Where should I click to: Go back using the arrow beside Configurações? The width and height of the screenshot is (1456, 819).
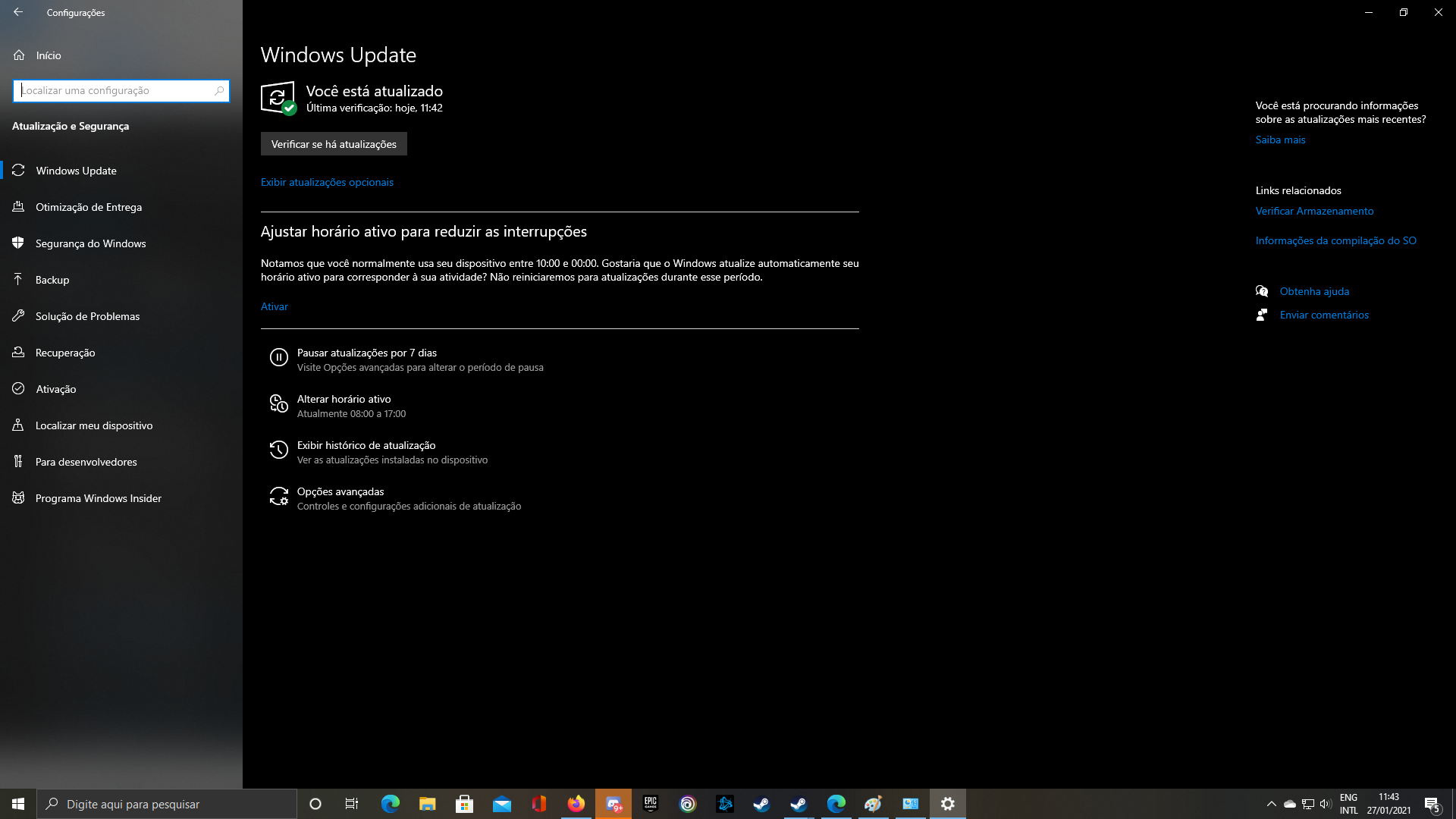click(18, 12)
